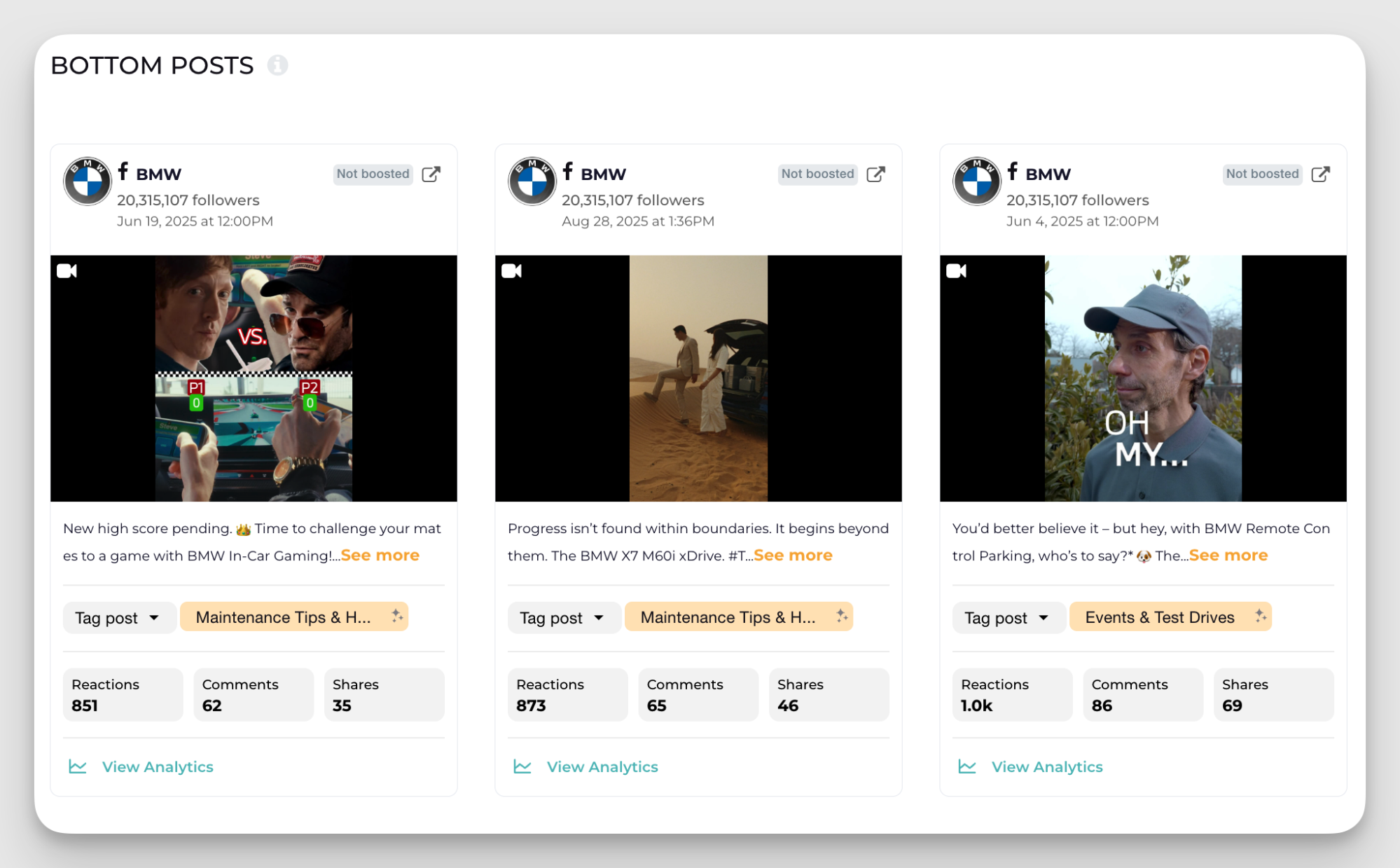This screenshot has height=868, width=1400.
Task: Click Not boosted badge on Aug 28 post
Action: (817, 174)
